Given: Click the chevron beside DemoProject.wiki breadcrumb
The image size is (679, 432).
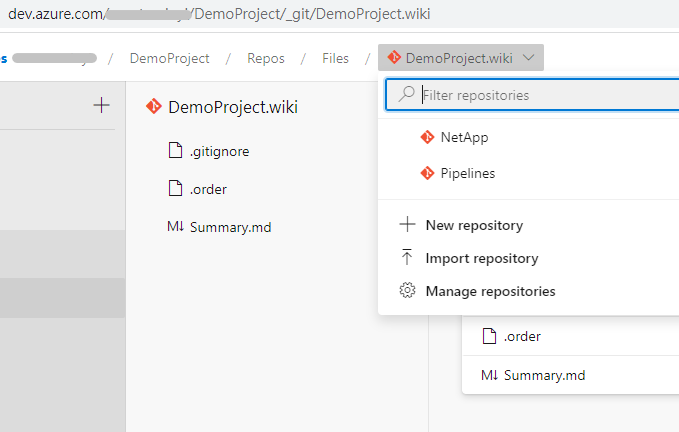Looking at the screenshot, I should (528, 58).
